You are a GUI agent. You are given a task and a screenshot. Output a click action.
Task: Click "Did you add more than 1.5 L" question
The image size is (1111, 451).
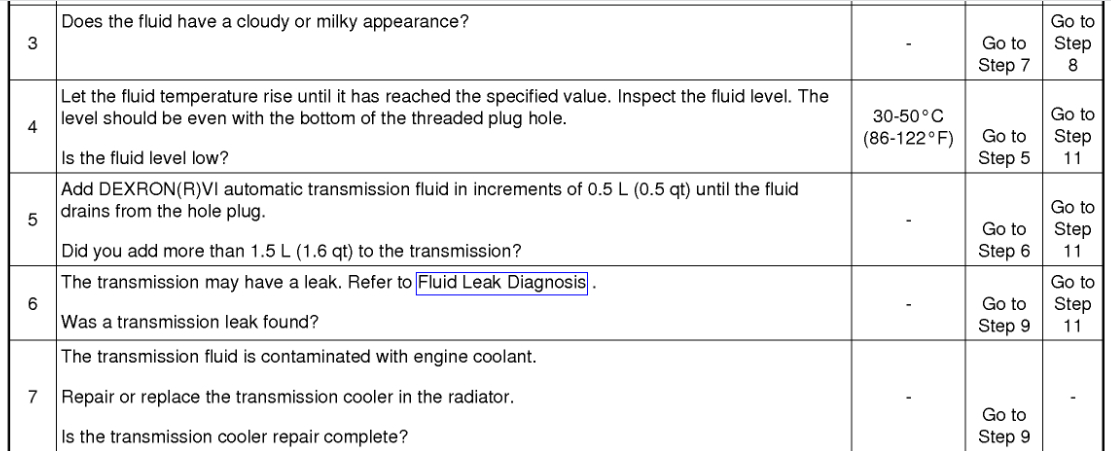(x=291, y=249)
